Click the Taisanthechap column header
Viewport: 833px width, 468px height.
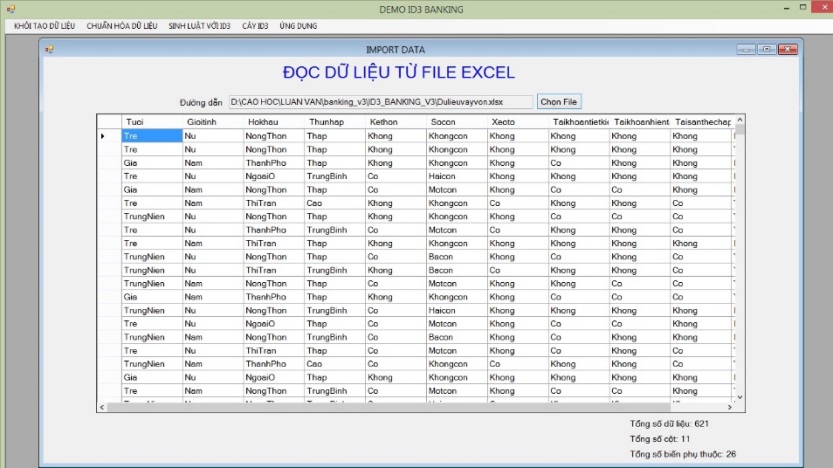point(701,122)
